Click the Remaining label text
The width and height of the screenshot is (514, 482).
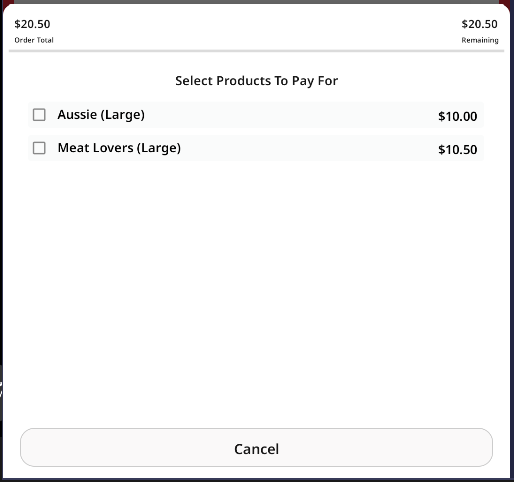pyautogui.click(x=480, y=40)
